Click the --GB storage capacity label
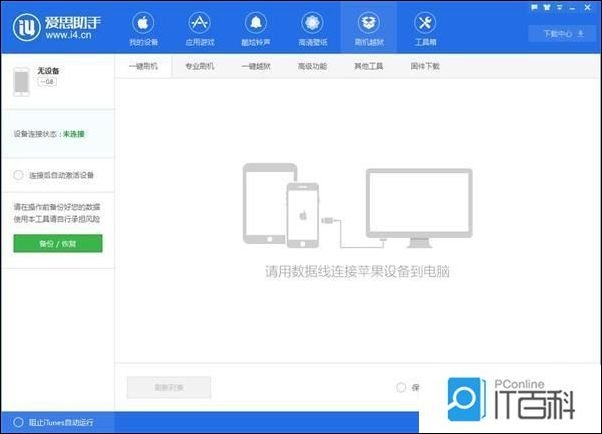Screen dimensions: 602x434 click(47, 81)
